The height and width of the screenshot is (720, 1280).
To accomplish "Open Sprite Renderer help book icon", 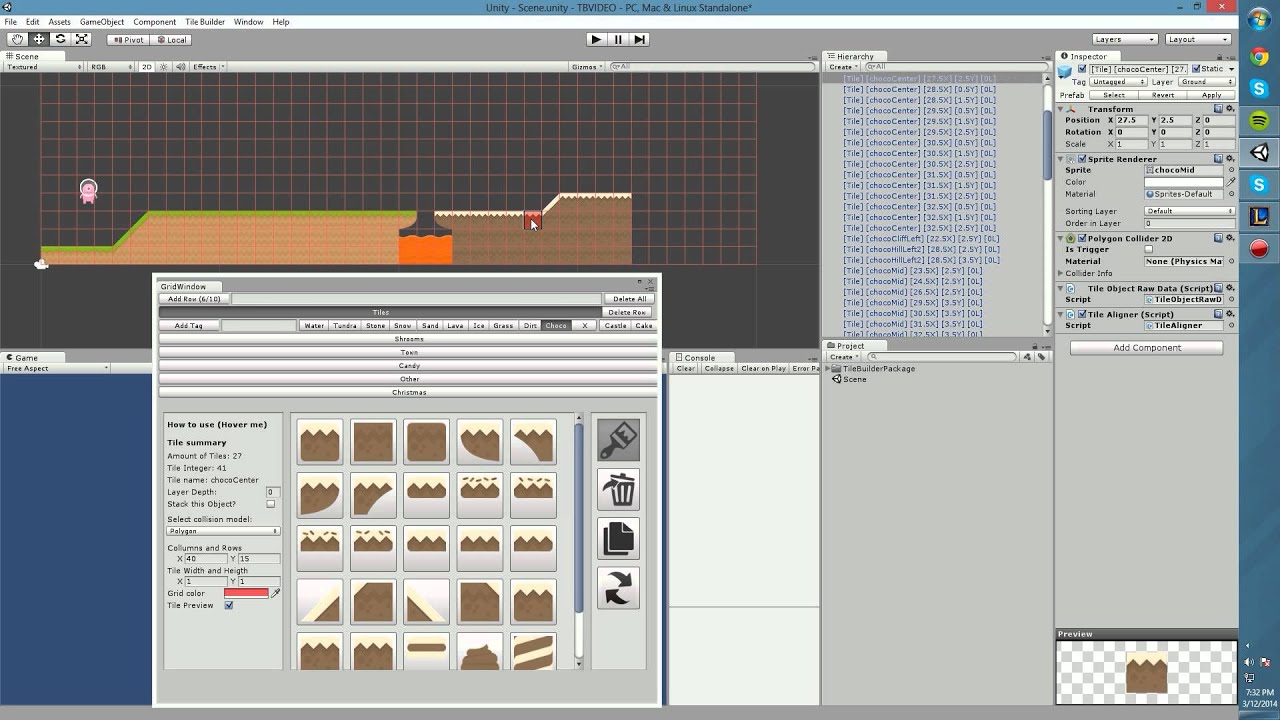I will pos(1218,159).
